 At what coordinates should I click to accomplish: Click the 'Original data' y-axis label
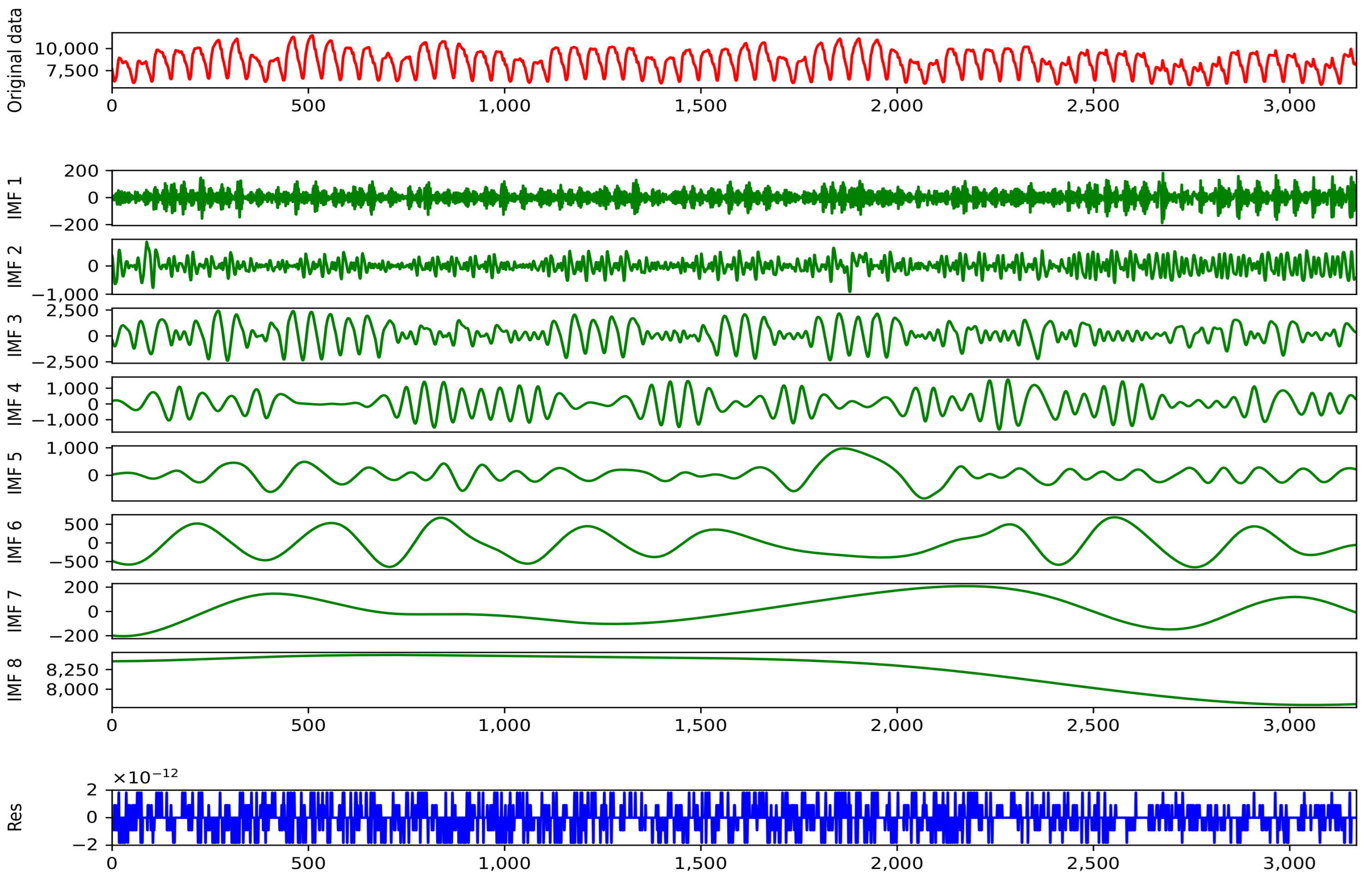[15, 60]
